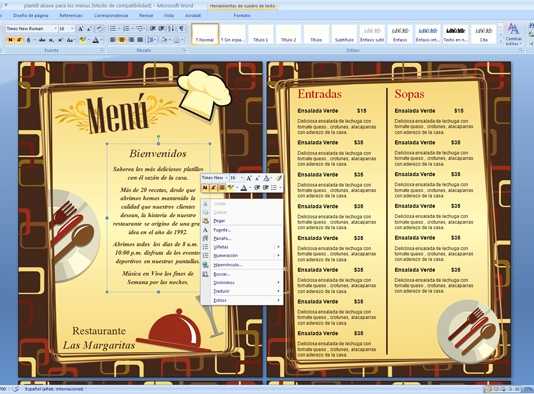This screenshot has width=534, height=394.
Task: Choose Fuente... in the context menu
Action: pyautogui.click(x=242, y=230)
